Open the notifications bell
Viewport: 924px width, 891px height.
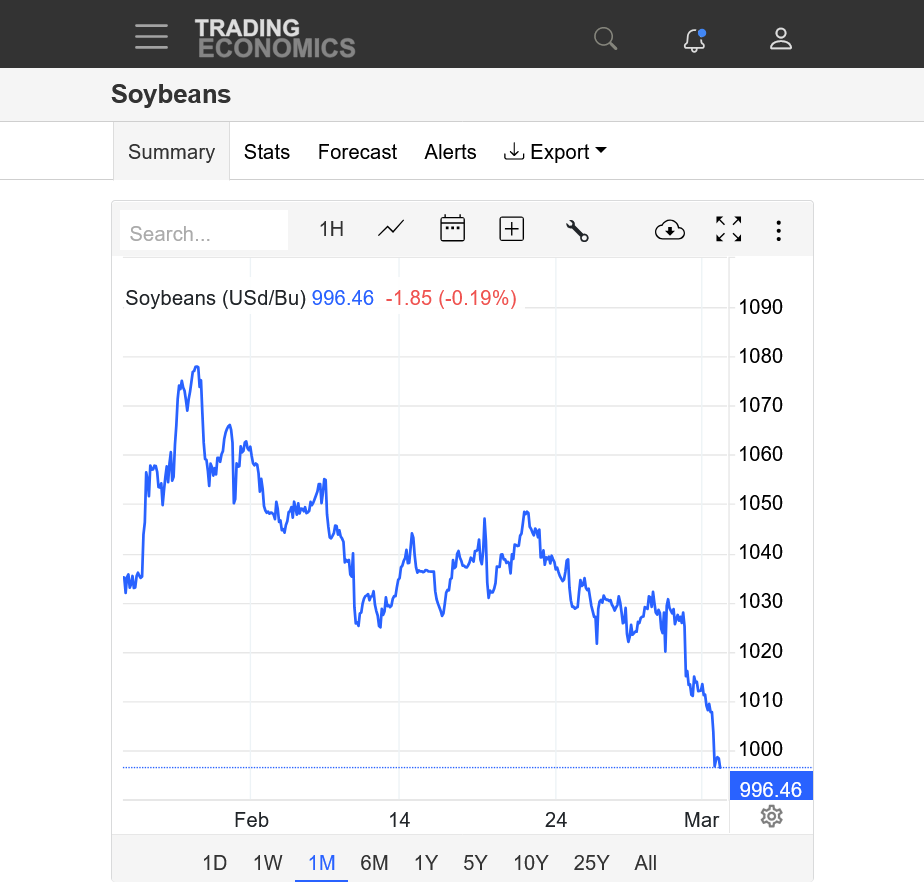click(x=694, y=40)
